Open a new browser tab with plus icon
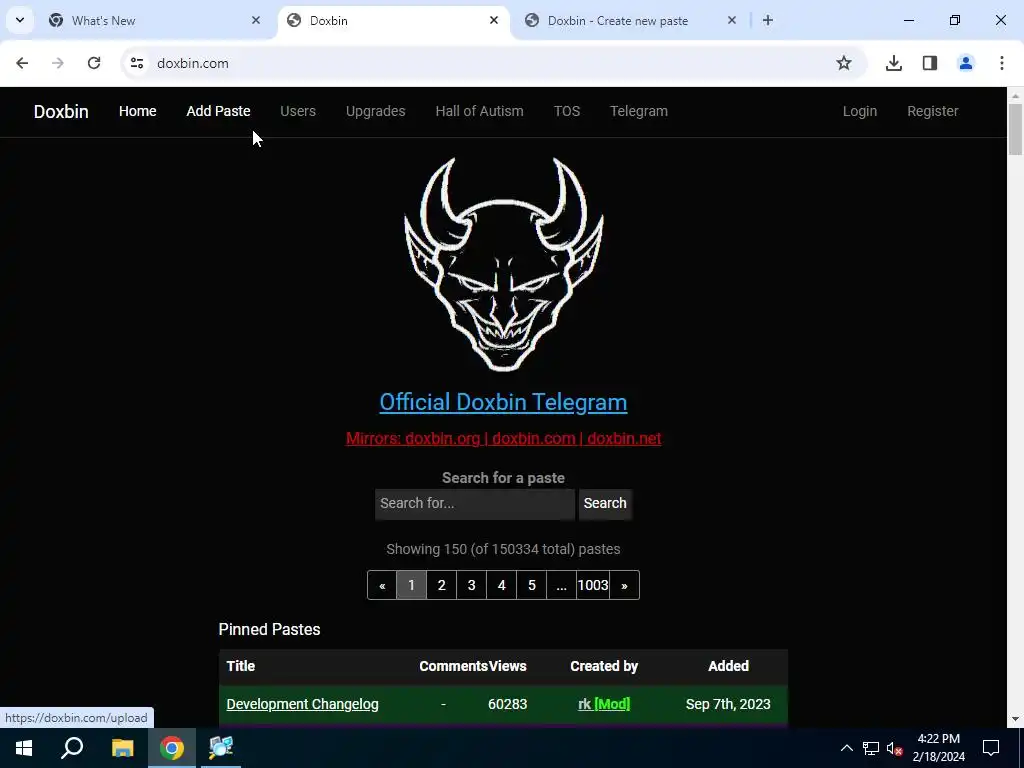Image resolution: width=1024 pixels, height=768 pixels. pyautogui.click(x=768, y=20)
